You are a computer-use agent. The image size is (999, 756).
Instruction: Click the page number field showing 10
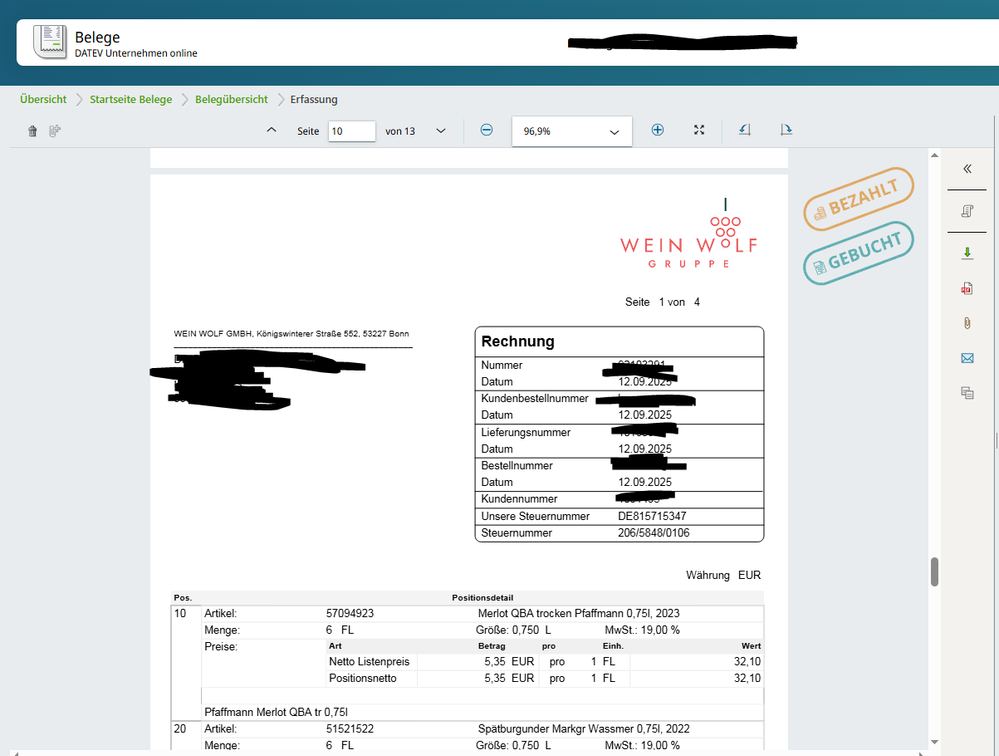point(352,131)
